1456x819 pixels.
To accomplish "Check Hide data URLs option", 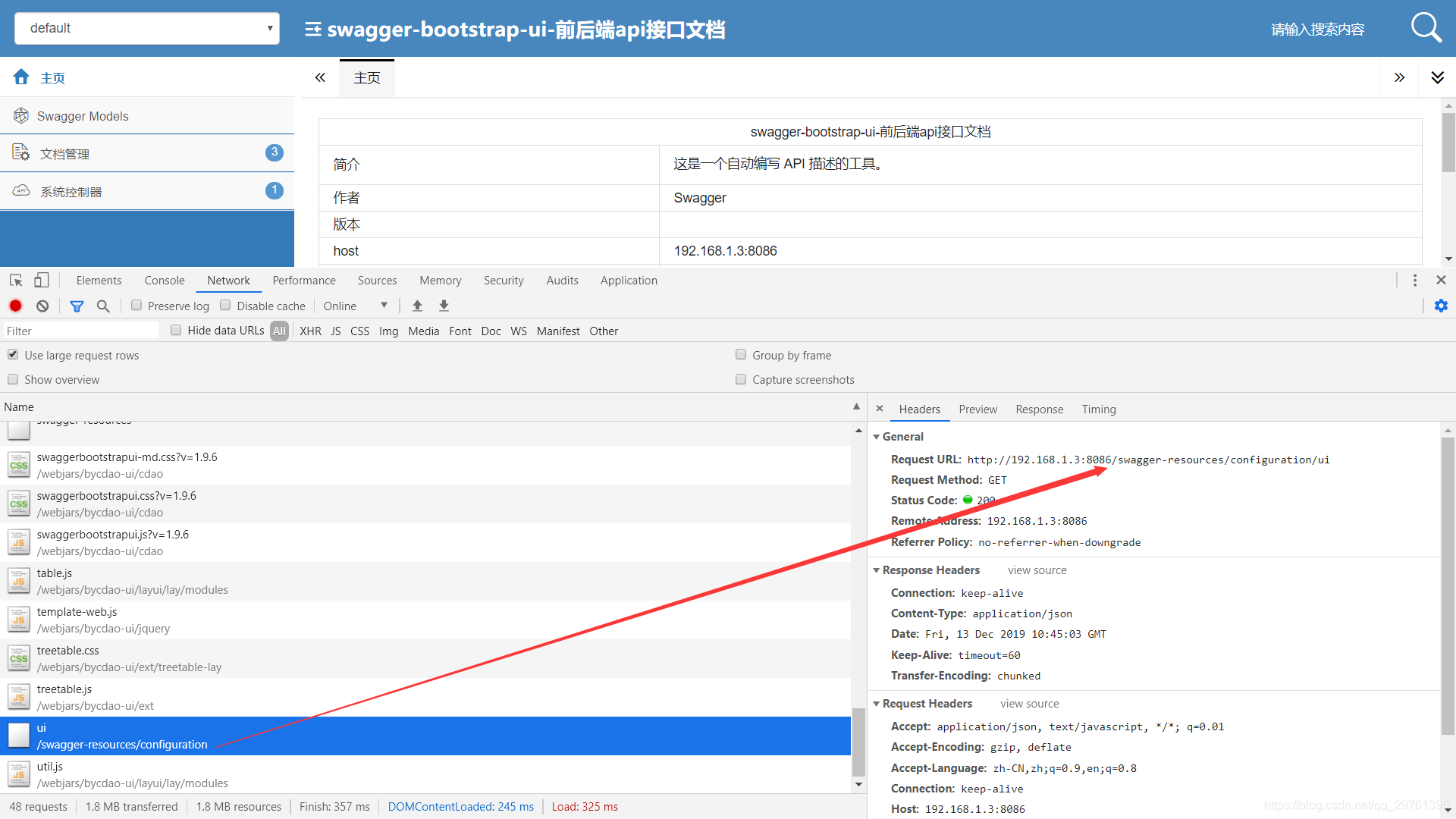I will 176,330.
